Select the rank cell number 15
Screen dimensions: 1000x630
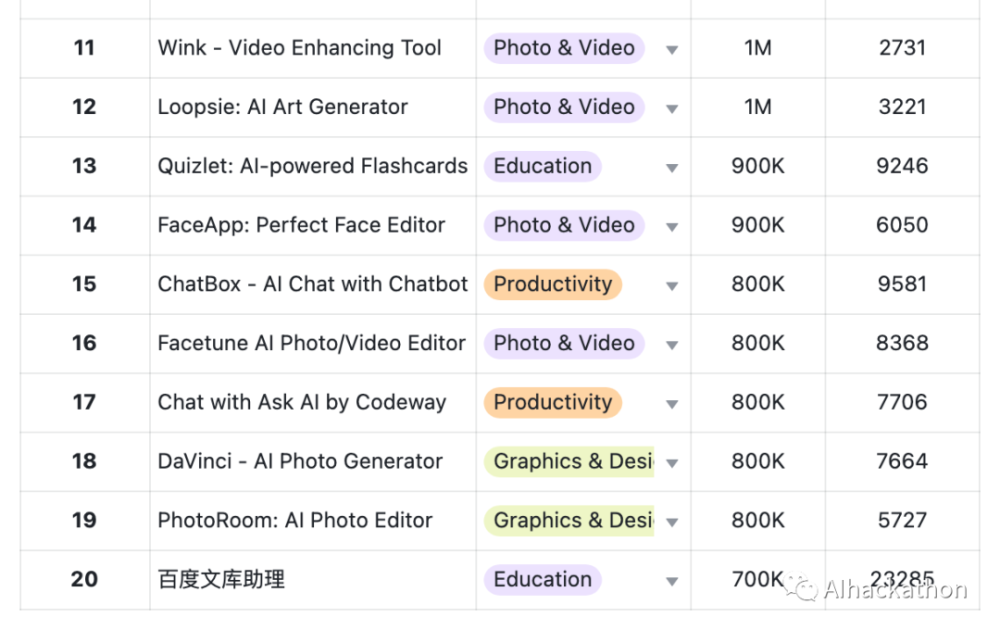click(x=85, y=284)
